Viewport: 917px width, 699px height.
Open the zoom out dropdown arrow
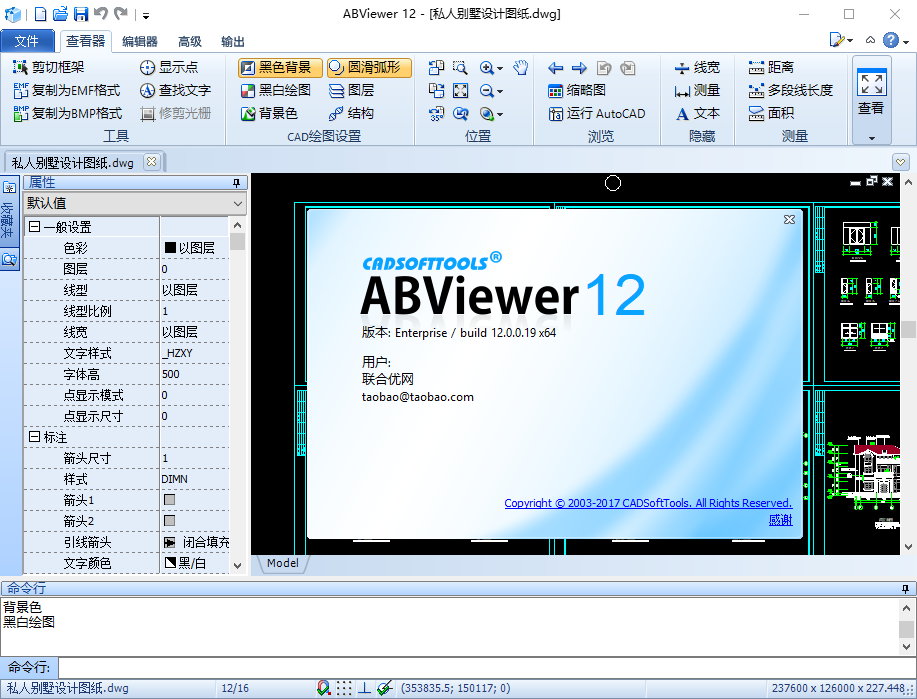click(500, 91)
